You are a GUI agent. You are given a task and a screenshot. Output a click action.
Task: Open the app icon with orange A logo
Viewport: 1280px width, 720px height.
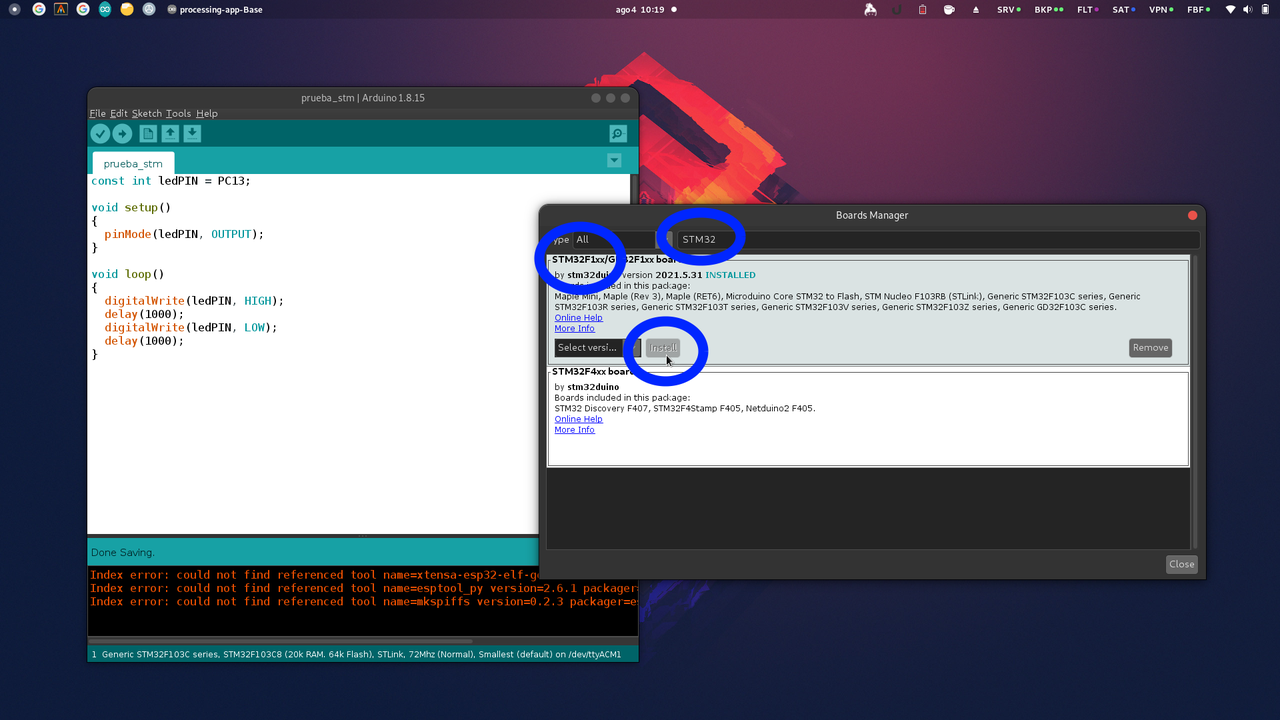point(61,9)
